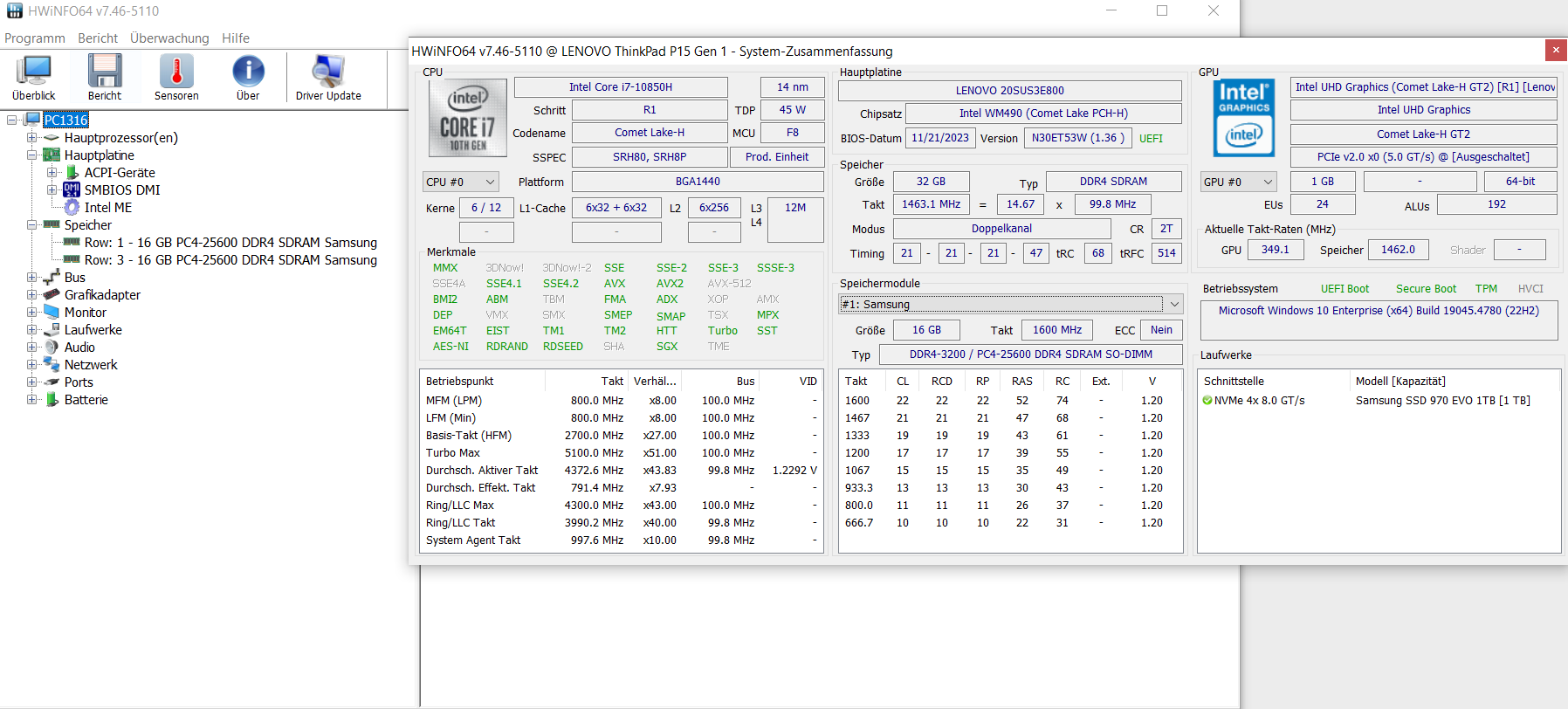Click the Intel Core i7 CPU logo
The width and height of the screenshot is (1568, 709).
[x=467, y=118]
